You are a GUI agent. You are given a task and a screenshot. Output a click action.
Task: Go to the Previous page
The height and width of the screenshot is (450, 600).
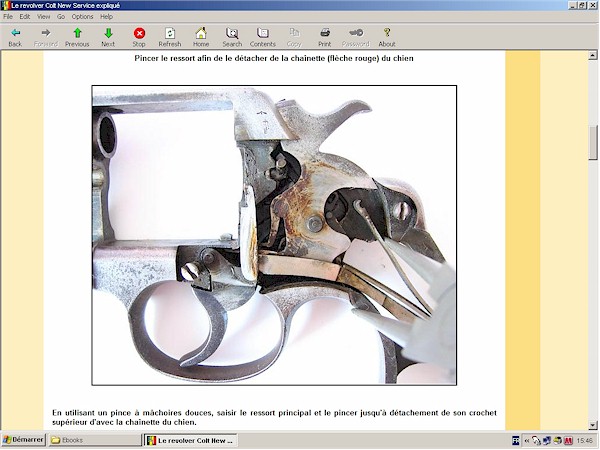point(77,37)
